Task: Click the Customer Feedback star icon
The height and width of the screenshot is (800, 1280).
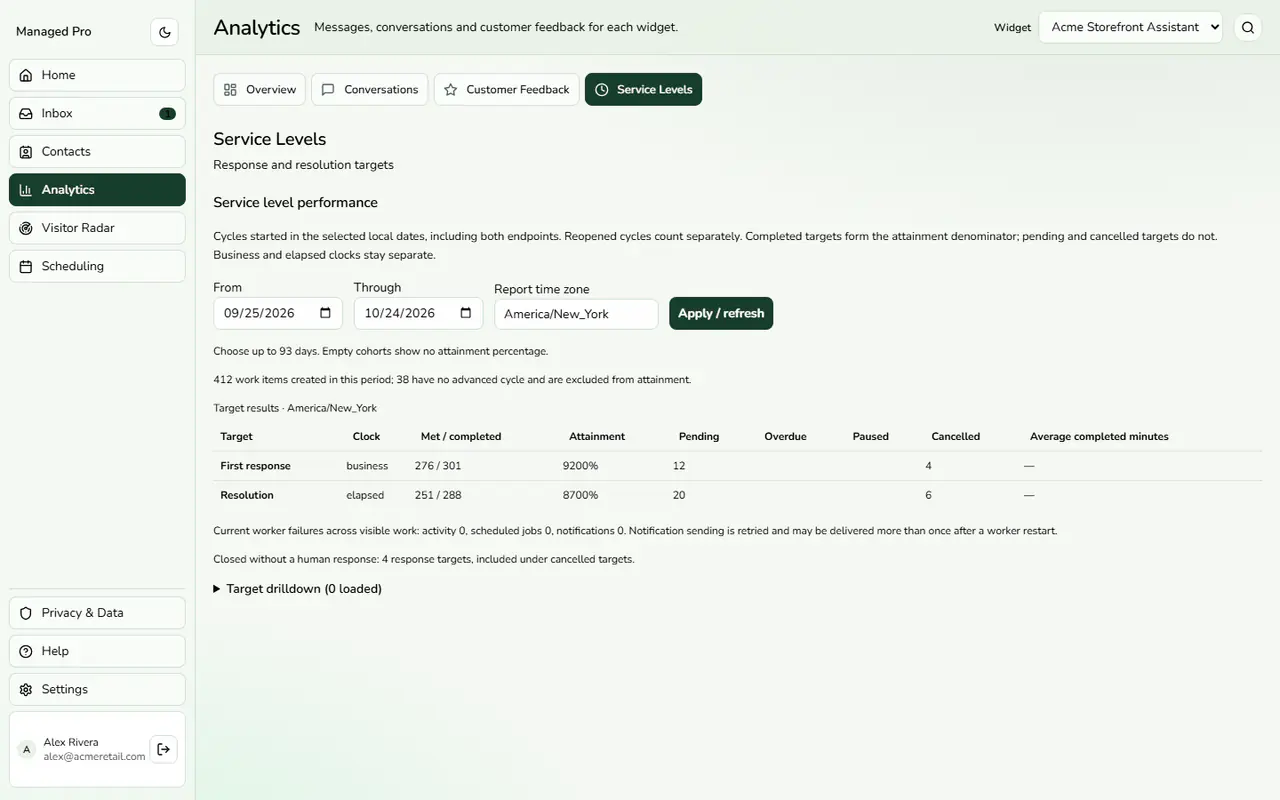Action: tap(451, 90)
